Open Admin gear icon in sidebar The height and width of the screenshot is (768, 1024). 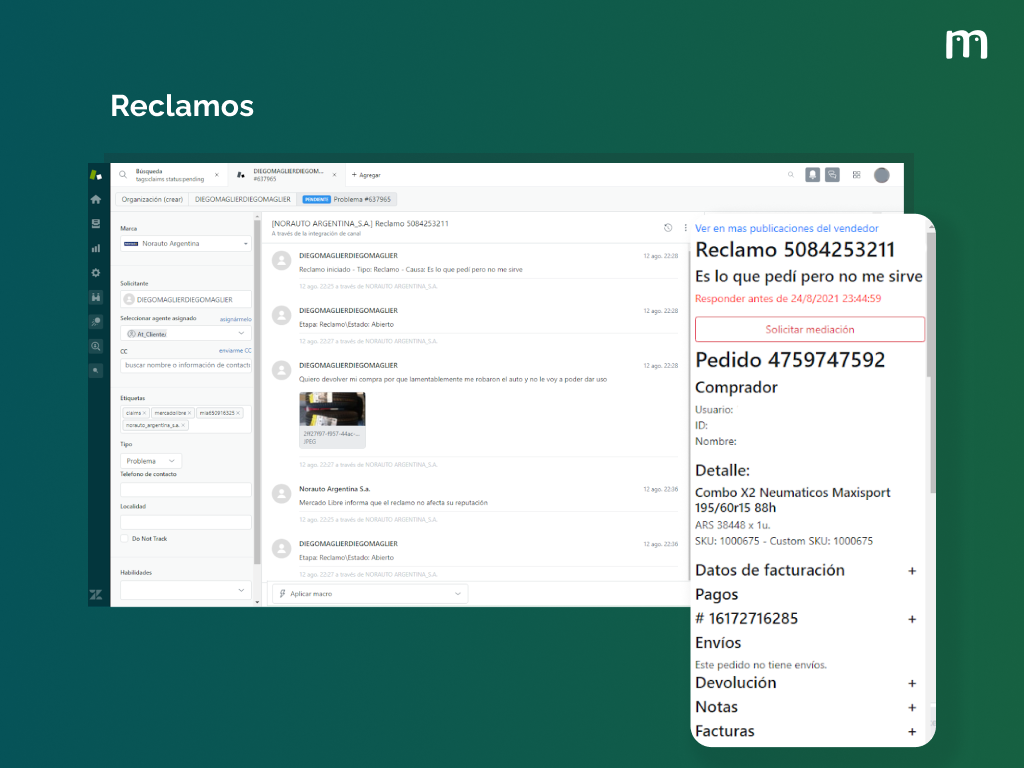tap(96, 272)
